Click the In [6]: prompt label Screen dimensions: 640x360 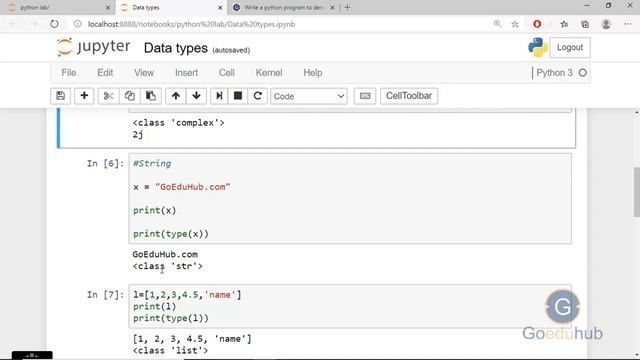(x=105, y=164)
